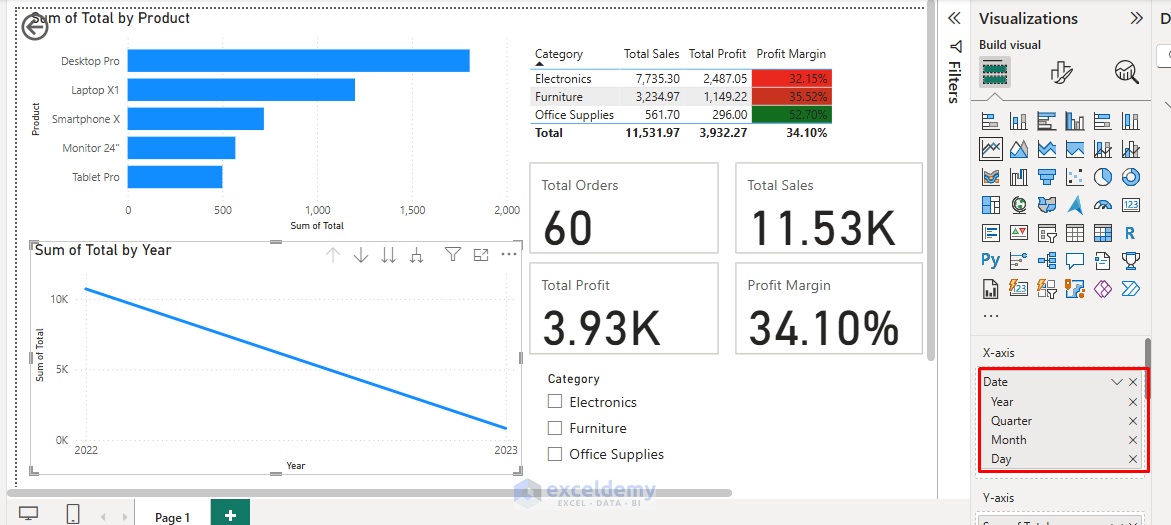Remove Year from the X-axis hierarchy
The width and height of the screenshot is (1171, 525).
1133,402
